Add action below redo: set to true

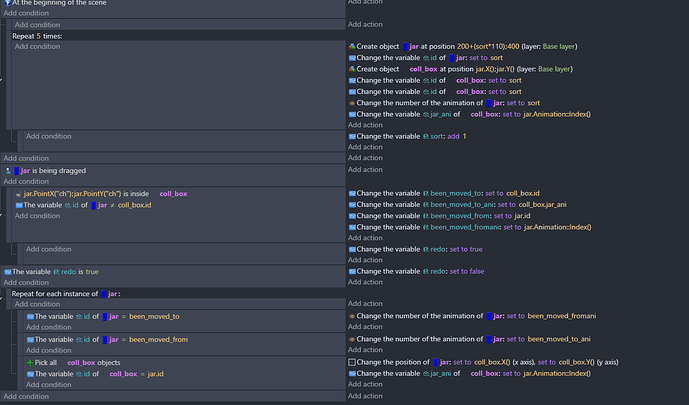tap(365, 260)
